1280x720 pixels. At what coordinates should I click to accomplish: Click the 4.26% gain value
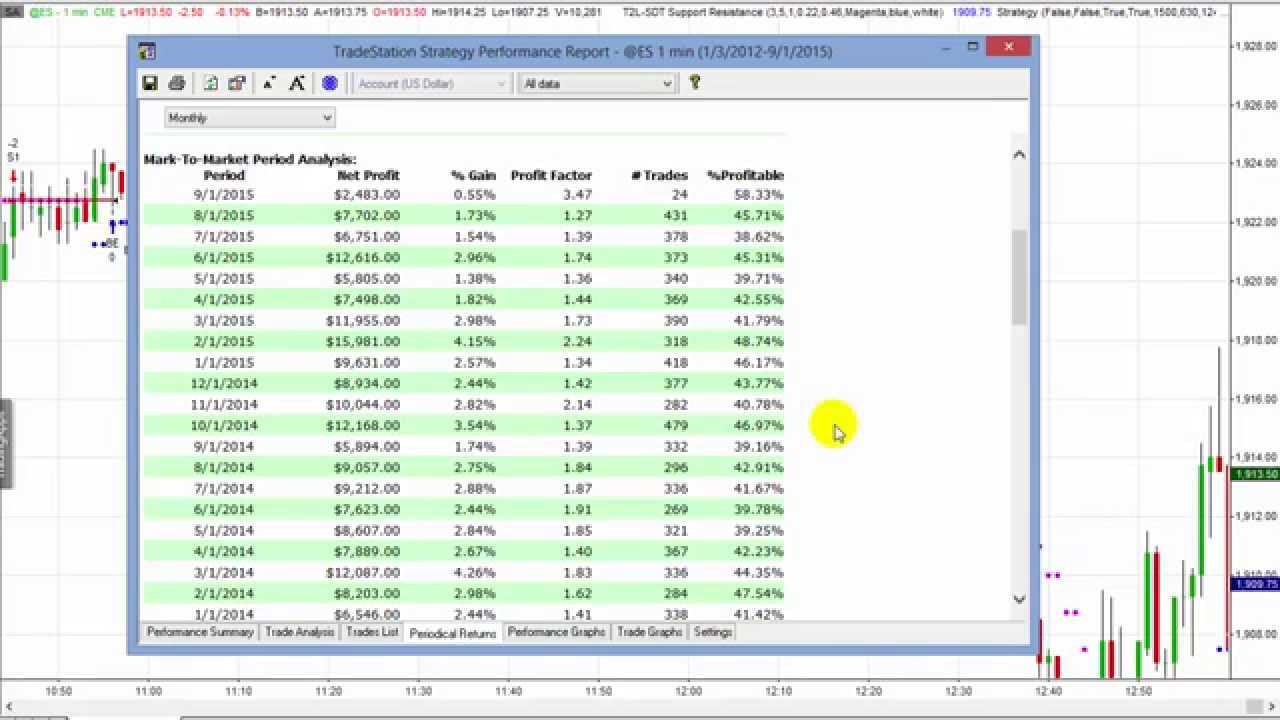point(474,573)
